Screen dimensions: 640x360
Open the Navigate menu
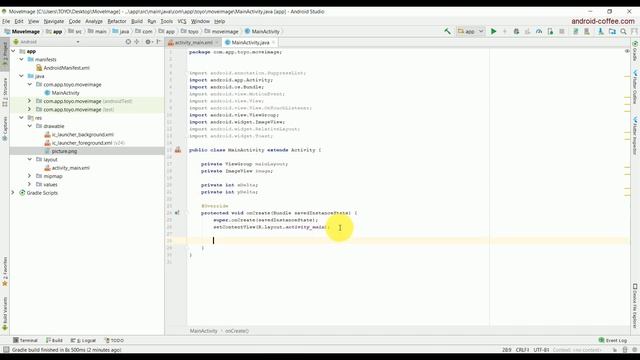click(54, 21)
